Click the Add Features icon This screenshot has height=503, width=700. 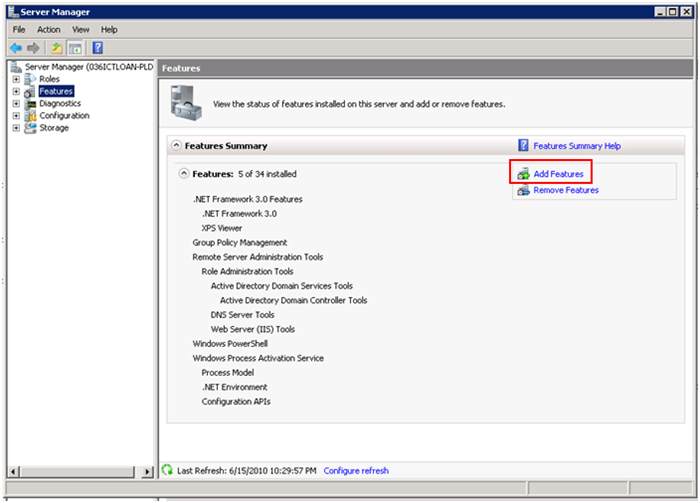coord(523,174)
